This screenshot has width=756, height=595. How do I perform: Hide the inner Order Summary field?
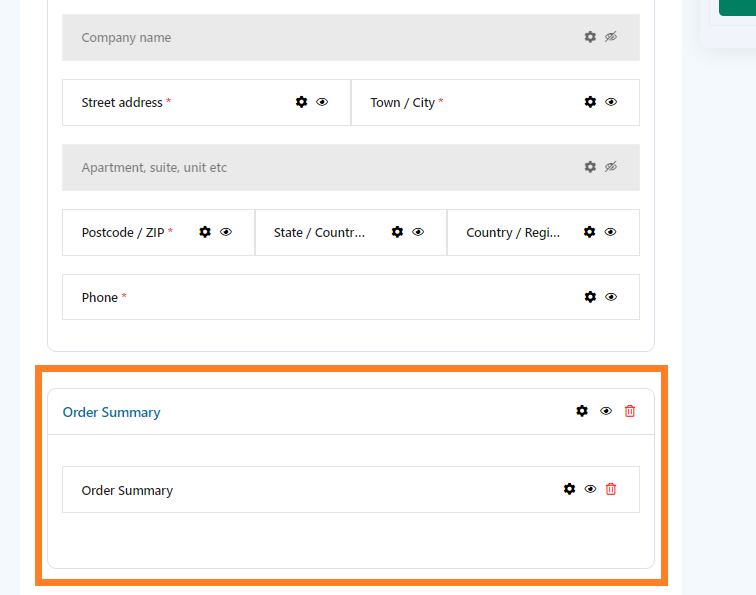590,489
